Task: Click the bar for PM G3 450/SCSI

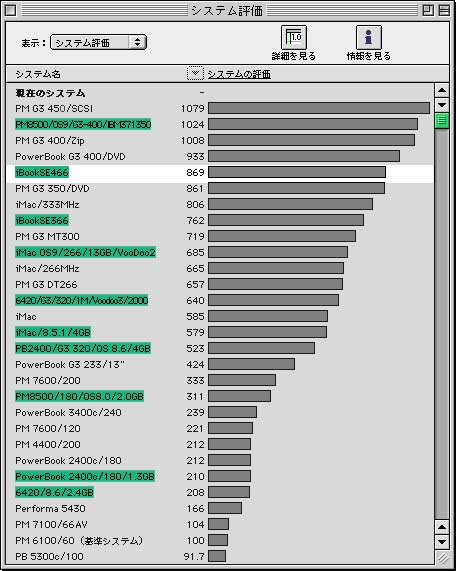Action: [319, 108]
